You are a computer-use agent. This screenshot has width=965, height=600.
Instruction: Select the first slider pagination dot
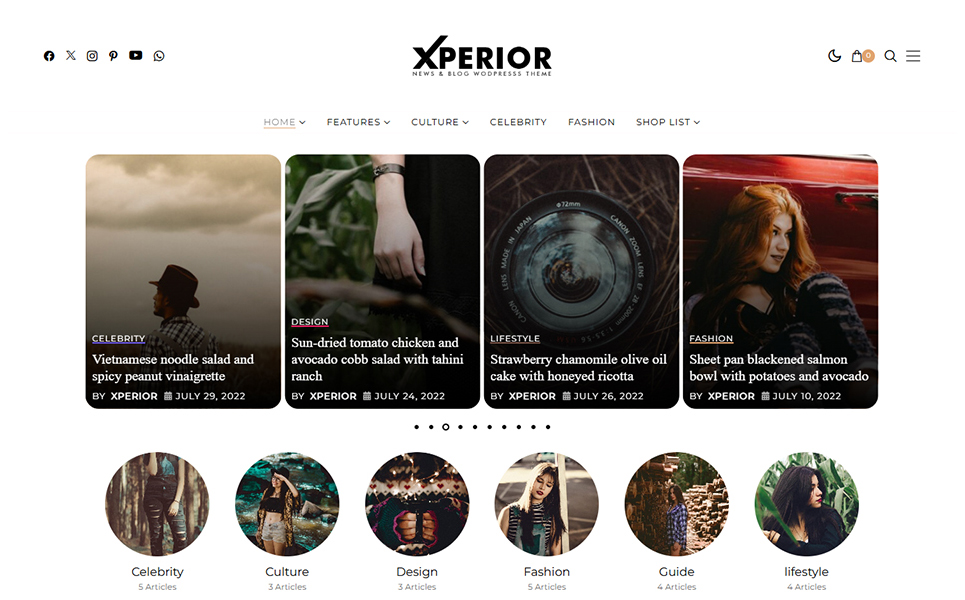click(x=417, y=426)
